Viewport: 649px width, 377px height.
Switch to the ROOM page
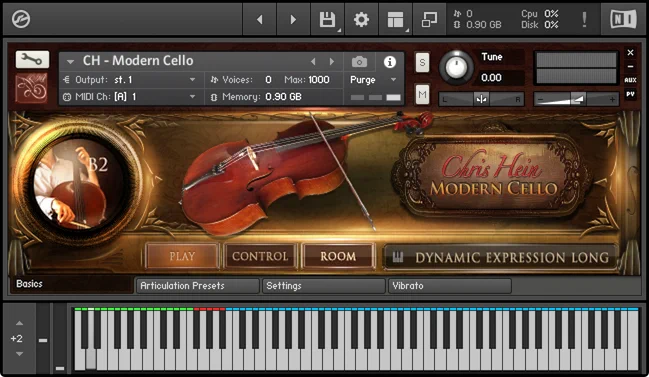(338, 257)
